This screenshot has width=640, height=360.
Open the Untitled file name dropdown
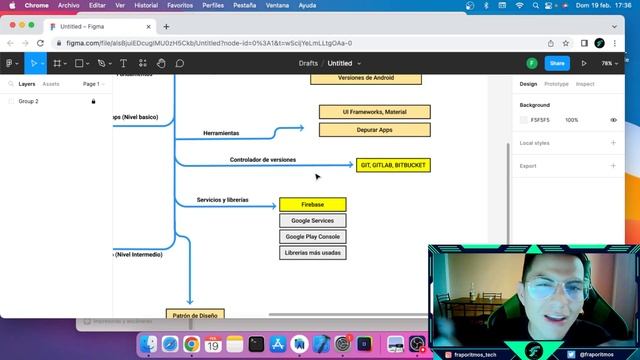[359, 64]
